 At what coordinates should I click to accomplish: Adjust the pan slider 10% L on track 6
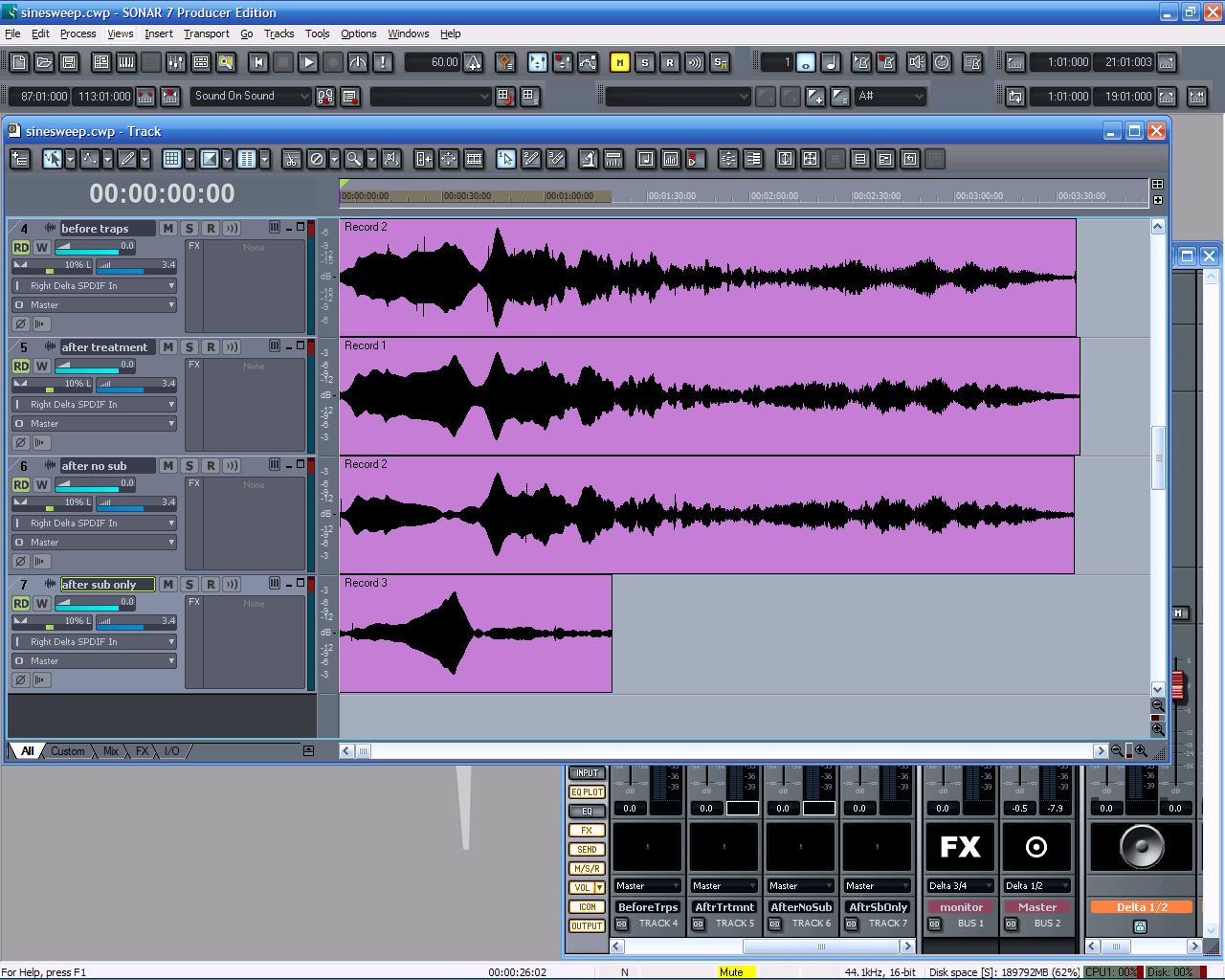point(53,503)
